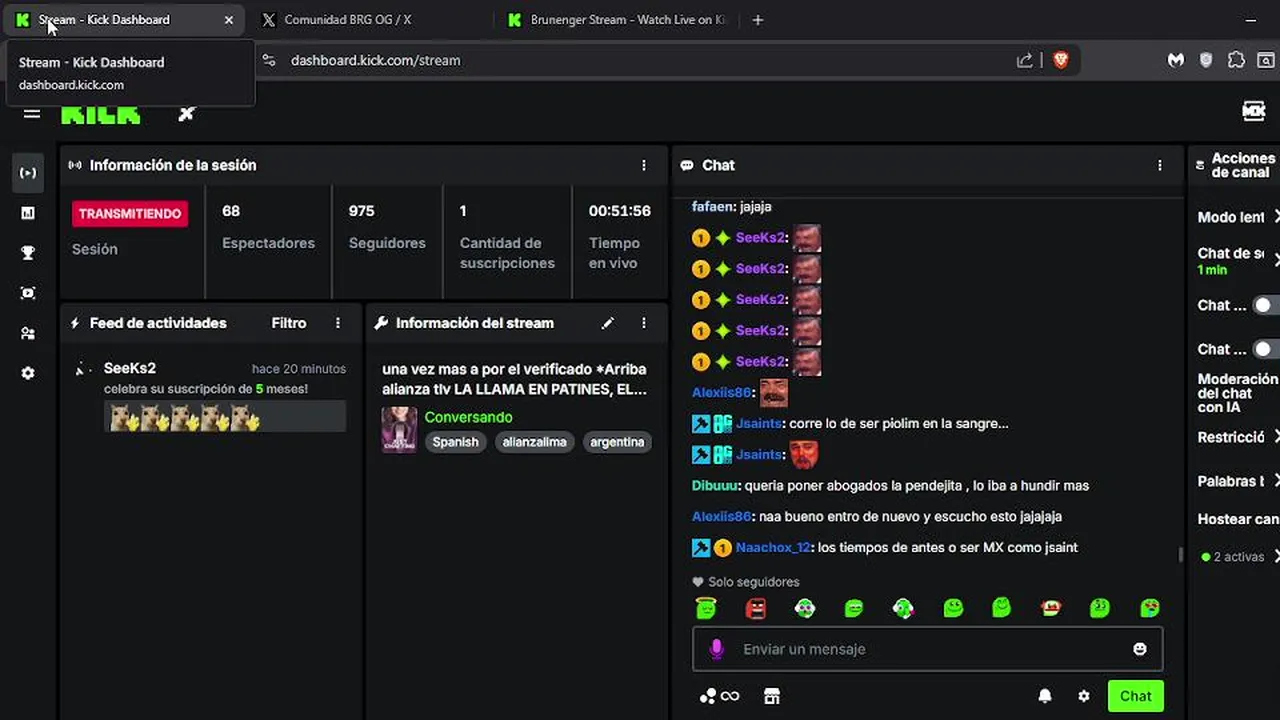The width and height of the screenshot is (1280, 720).
Task: Open the settings gear in the sidebar
Action: [28, 373]
